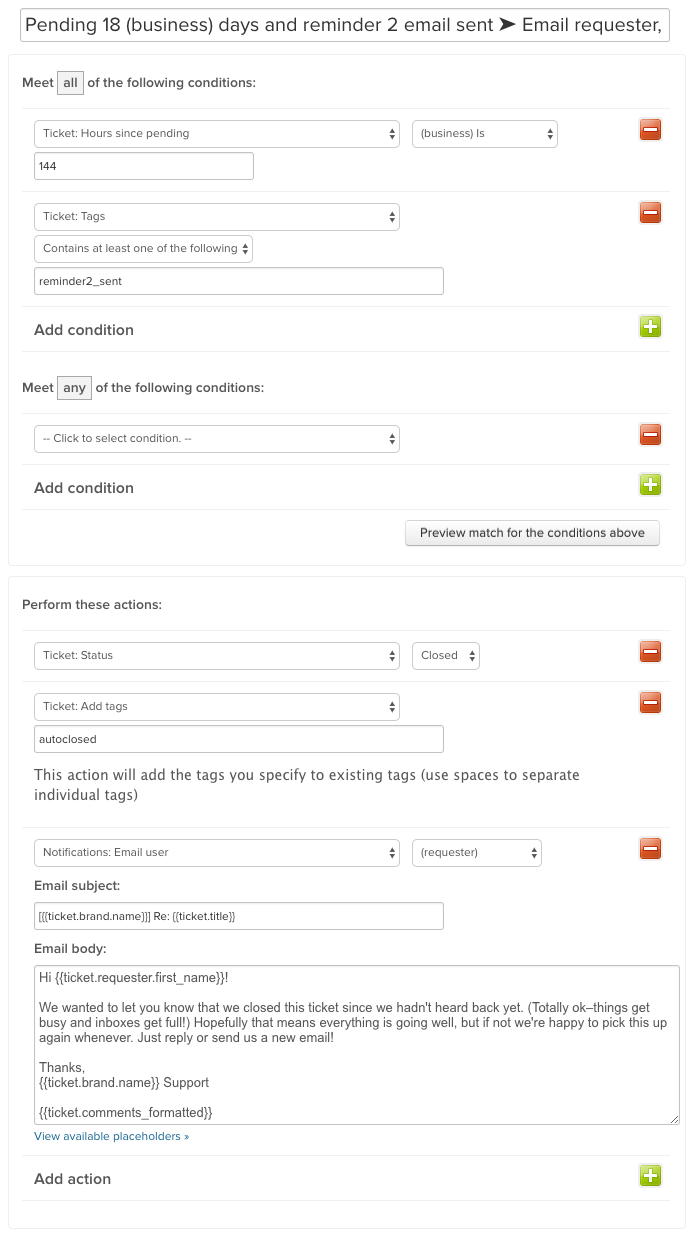Add a new 'any' condition
Screen dimensions: 695x1239
coord(650,484)
